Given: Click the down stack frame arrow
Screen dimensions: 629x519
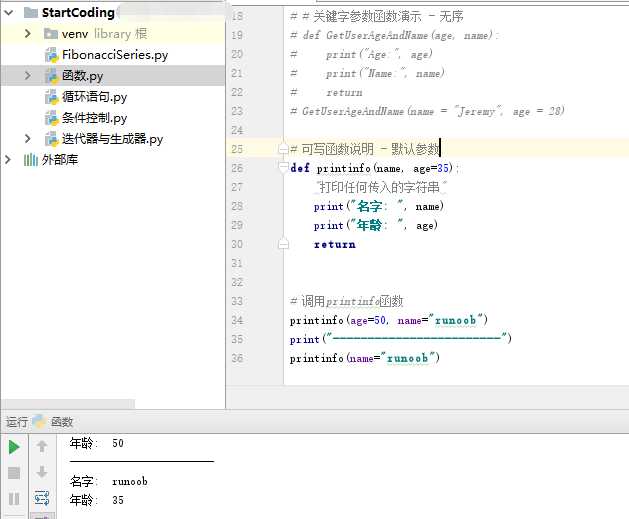Looking at the screenshot, I should click(x=42, y=472).
